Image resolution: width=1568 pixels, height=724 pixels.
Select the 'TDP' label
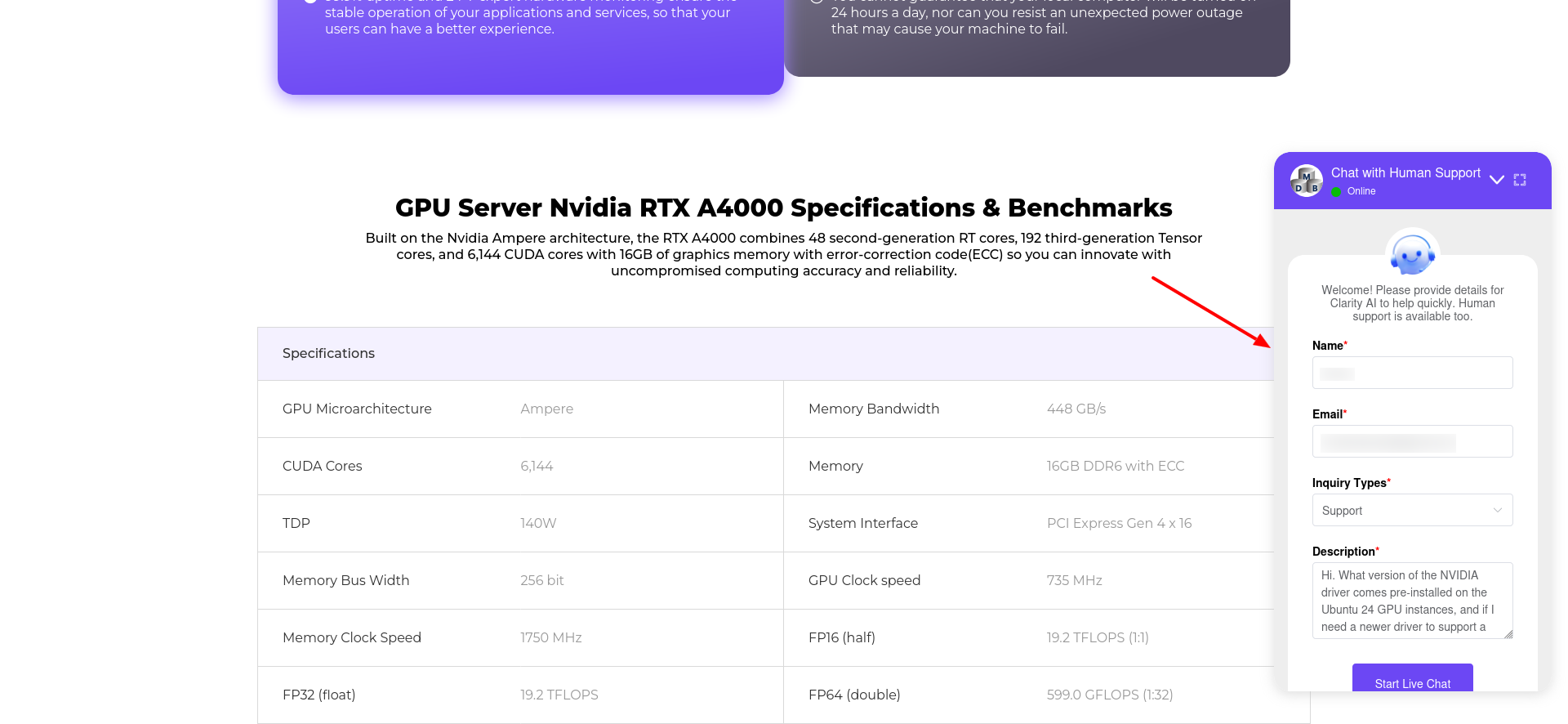tap(296, 523)
